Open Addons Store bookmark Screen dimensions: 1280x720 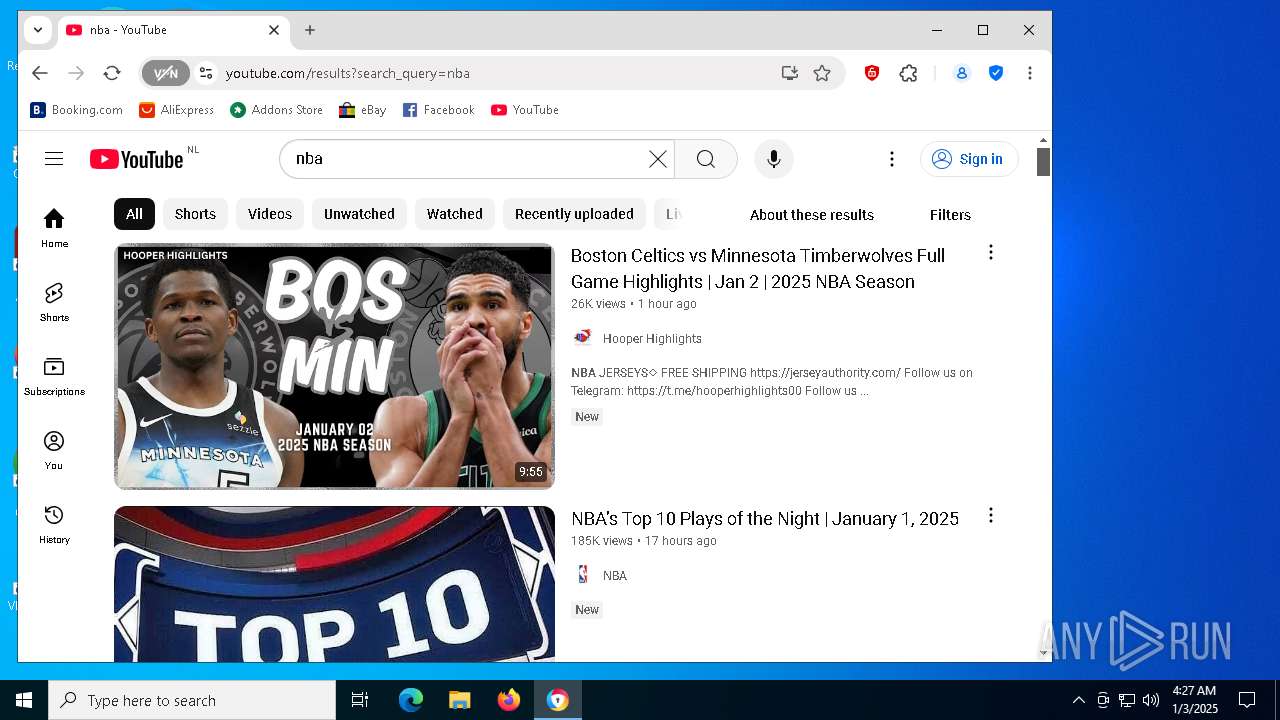pos(277,110)
